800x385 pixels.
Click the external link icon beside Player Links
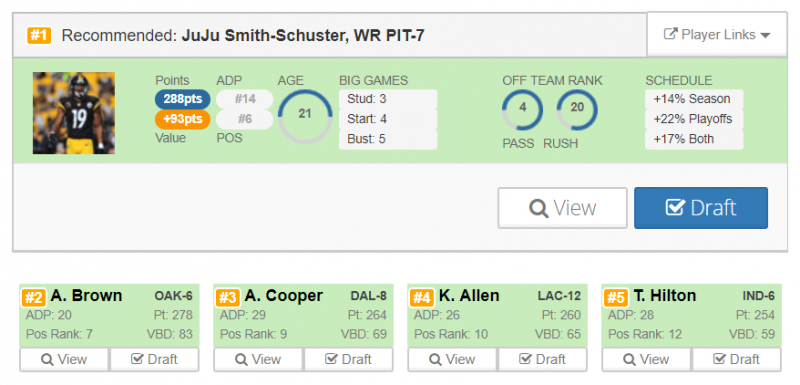[670, 34]
